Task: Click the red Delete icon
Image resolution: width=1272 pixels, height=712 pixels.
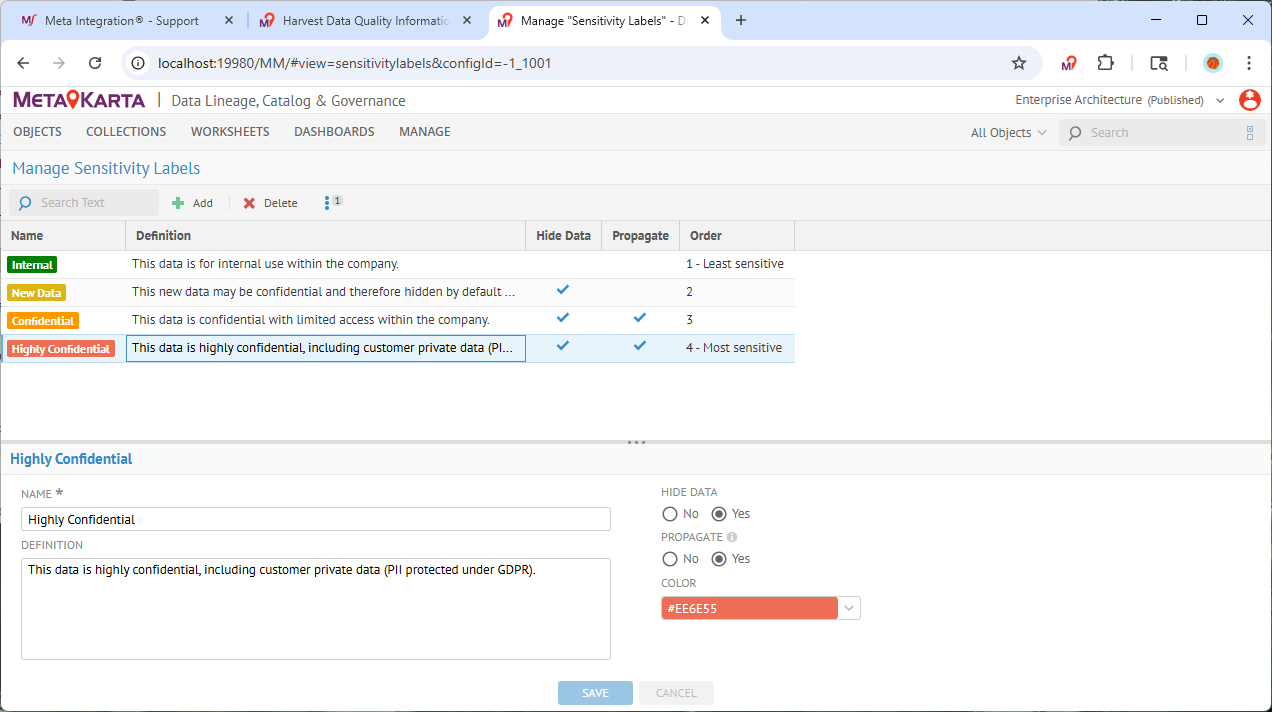Action: coord(249,202)
